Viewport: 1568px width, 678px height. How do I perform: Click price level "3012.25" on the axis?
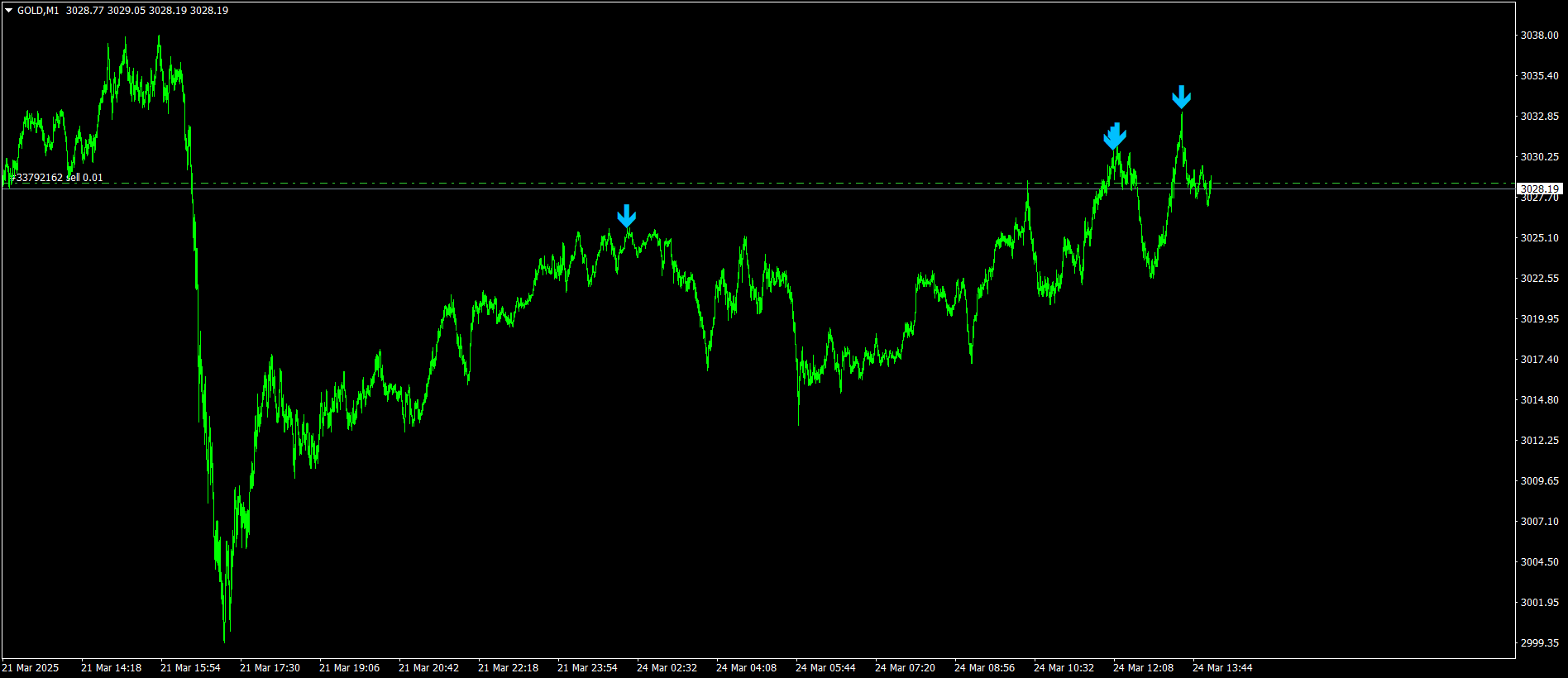(1540, 441)
